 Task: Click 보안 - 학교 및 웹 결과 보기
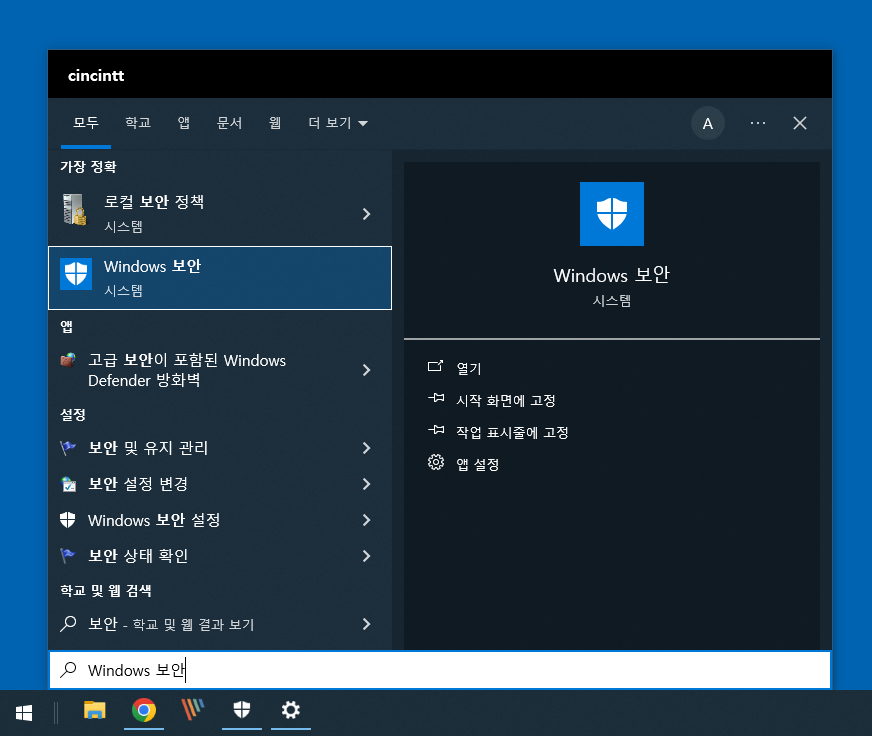tap(220, 624)
